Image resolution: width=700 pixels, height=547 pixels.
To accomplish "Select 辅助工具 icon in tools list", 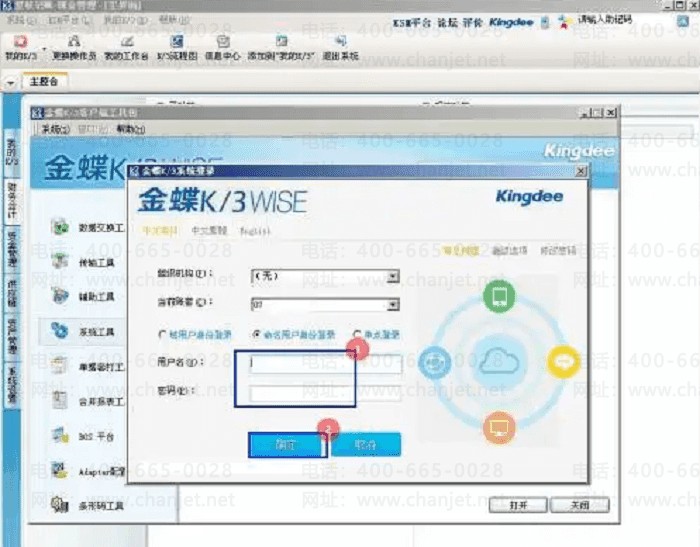I will point(59,296).
